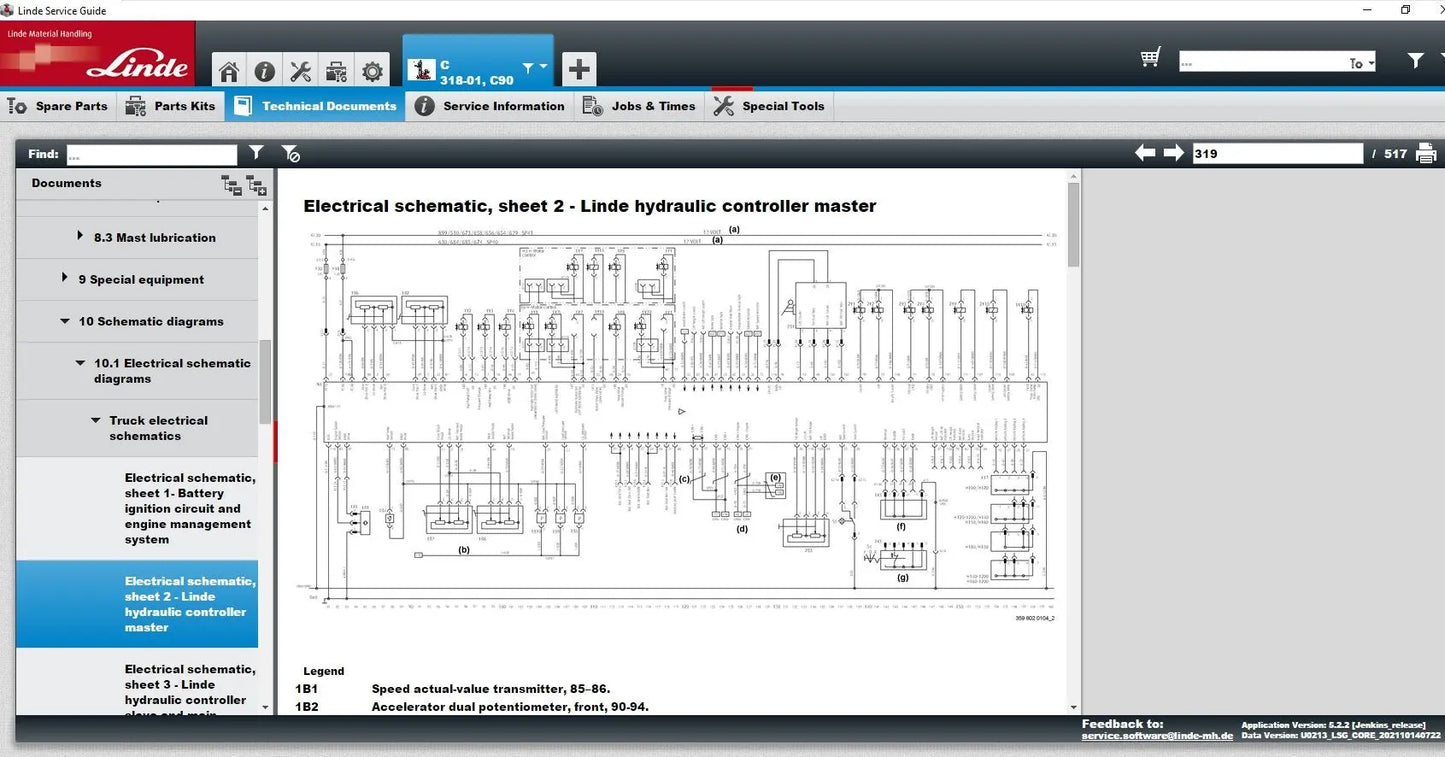Click the printer icon beside the page counter
1445x757 pixels.
click(1426, 152)
